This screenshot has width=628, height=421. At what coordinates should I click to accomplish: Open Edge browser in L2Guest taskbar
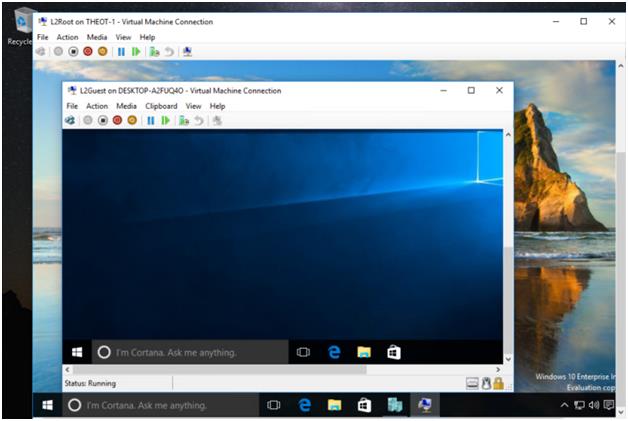coord(334,352)
